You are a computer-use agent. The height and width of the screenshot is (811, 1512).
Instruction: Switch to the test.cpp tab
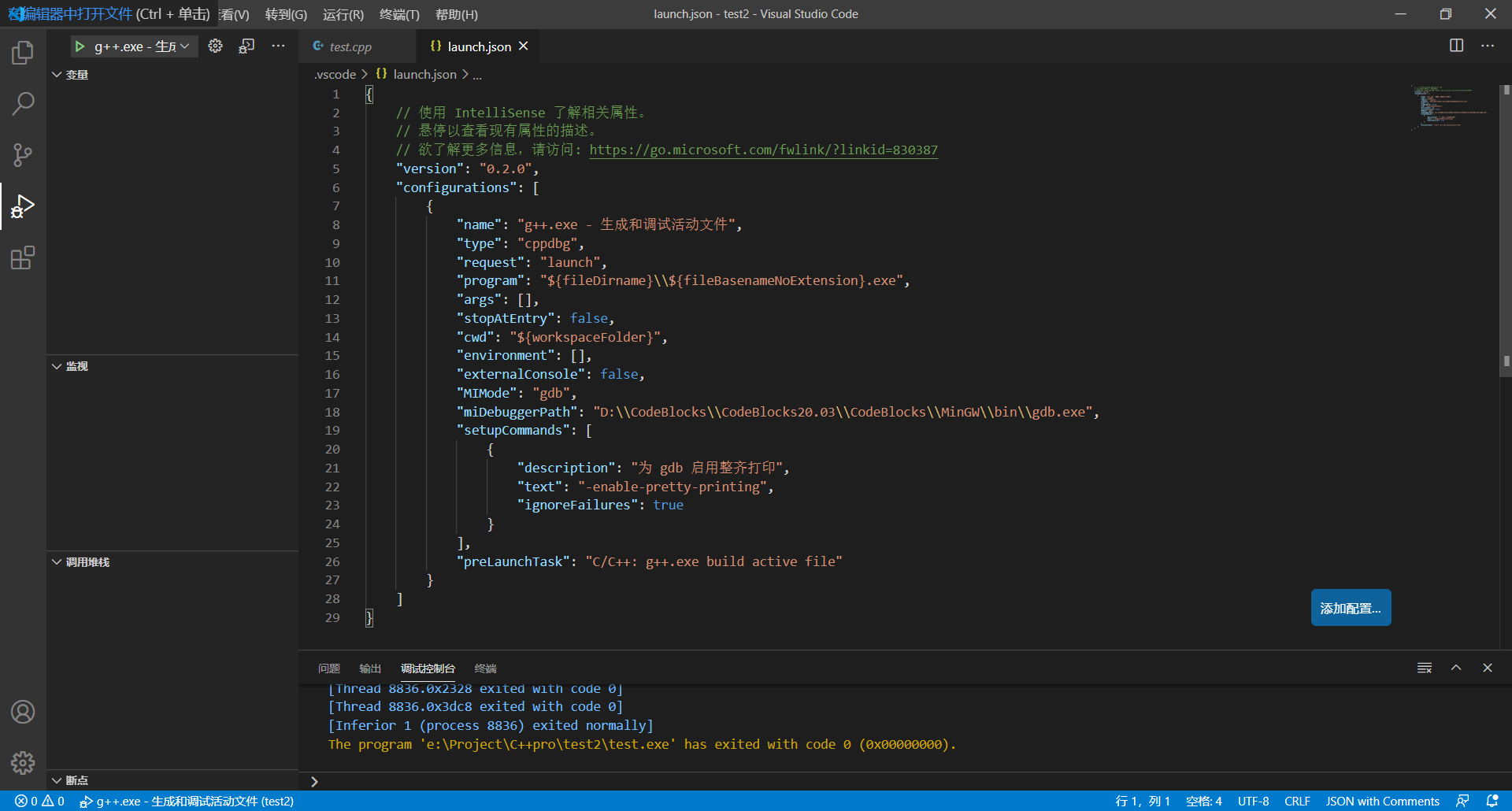pyautogui.click(x=349, y=46)
